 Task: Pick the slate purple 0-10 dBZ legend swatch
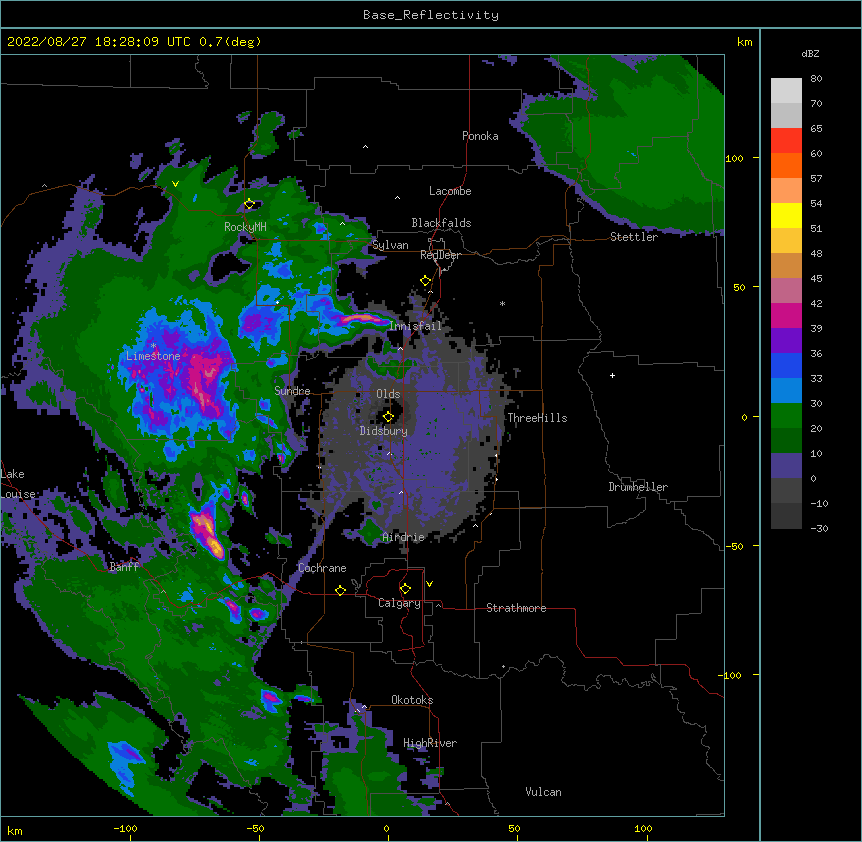[x=786, y=466]
